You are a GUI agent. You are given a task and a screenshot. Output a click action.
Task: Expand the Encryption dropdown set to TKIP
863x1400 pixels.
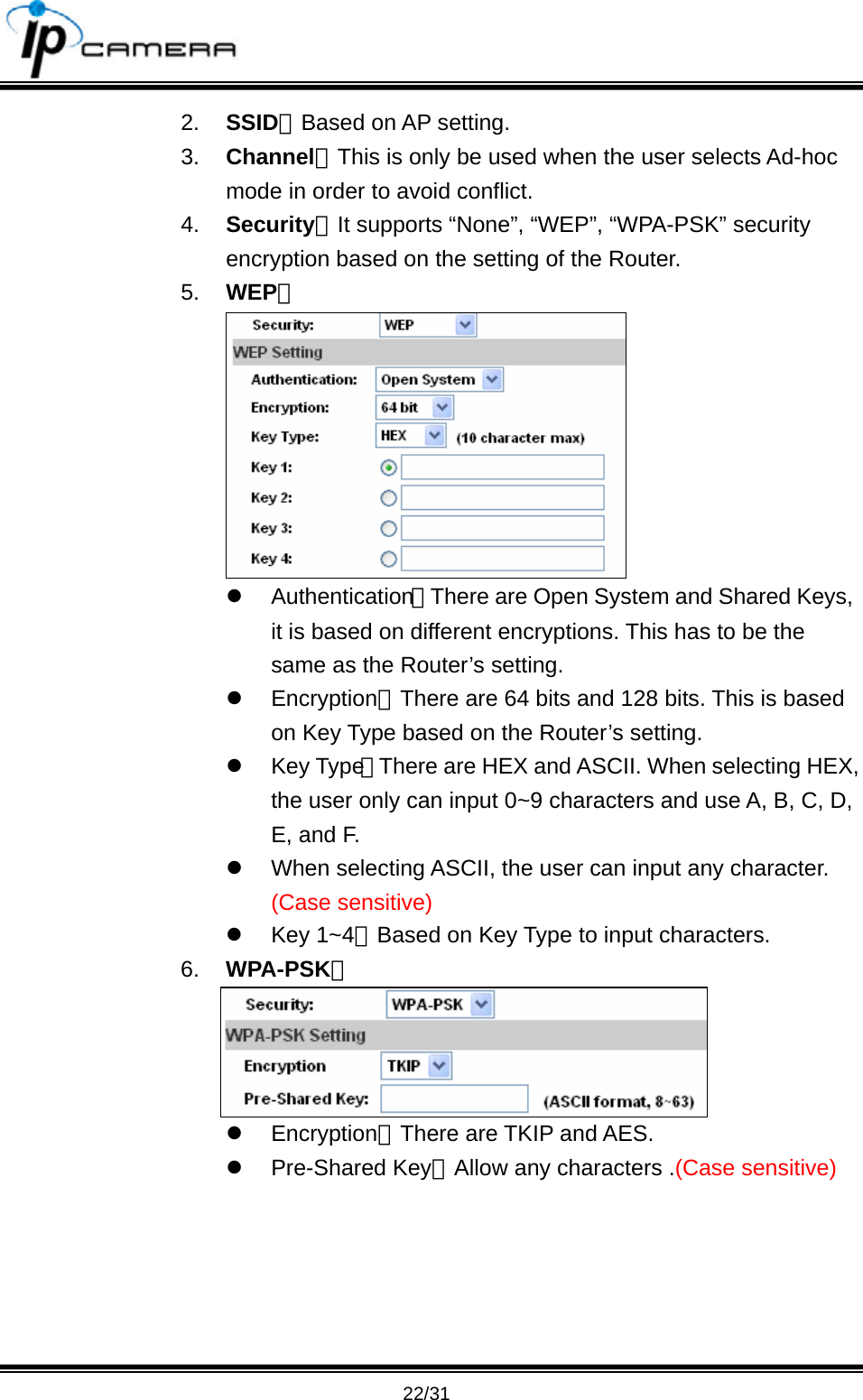[416, 1066]
